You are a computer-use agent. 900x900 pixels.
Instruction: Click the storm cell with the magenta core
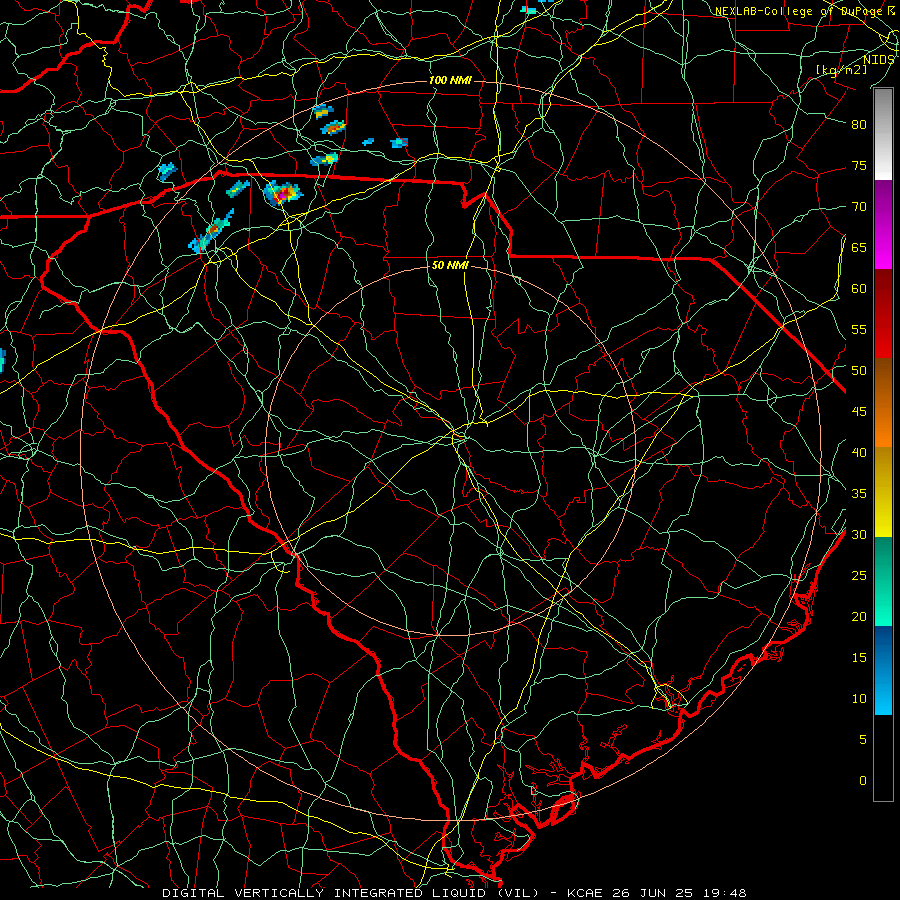point(282,193)
